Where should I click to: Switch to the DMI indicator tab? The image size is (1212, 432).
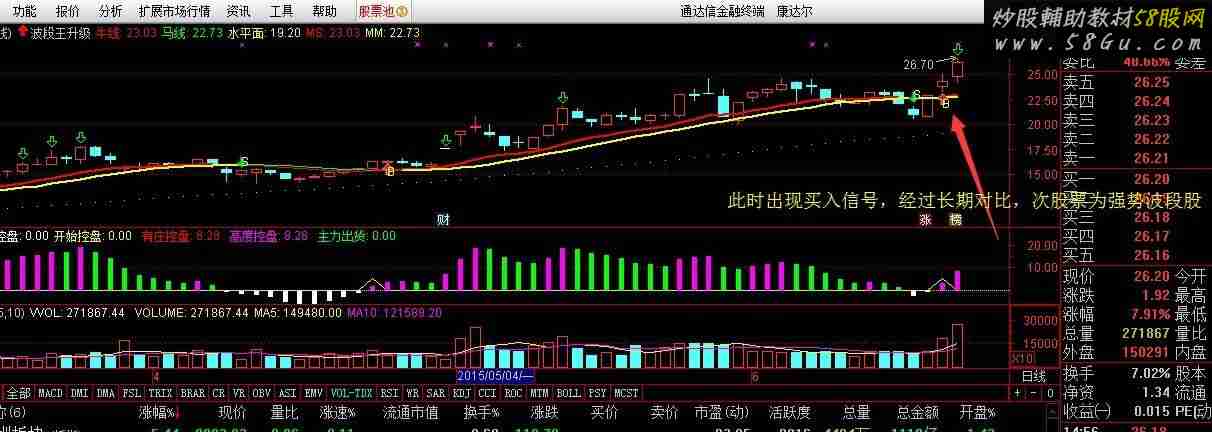click(x=79, y=393)
